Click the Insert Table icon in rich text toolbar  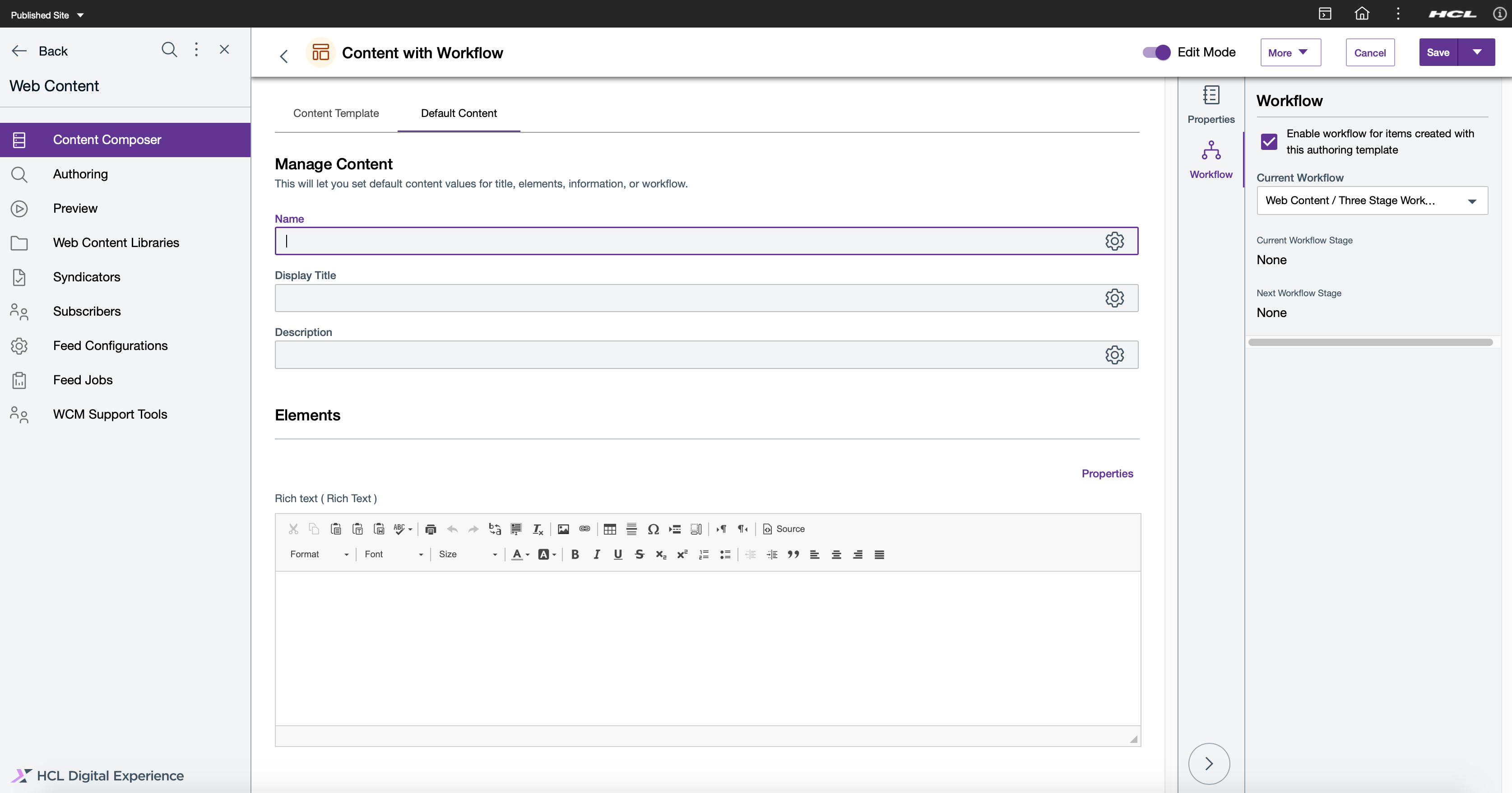[x=609, y=528]
